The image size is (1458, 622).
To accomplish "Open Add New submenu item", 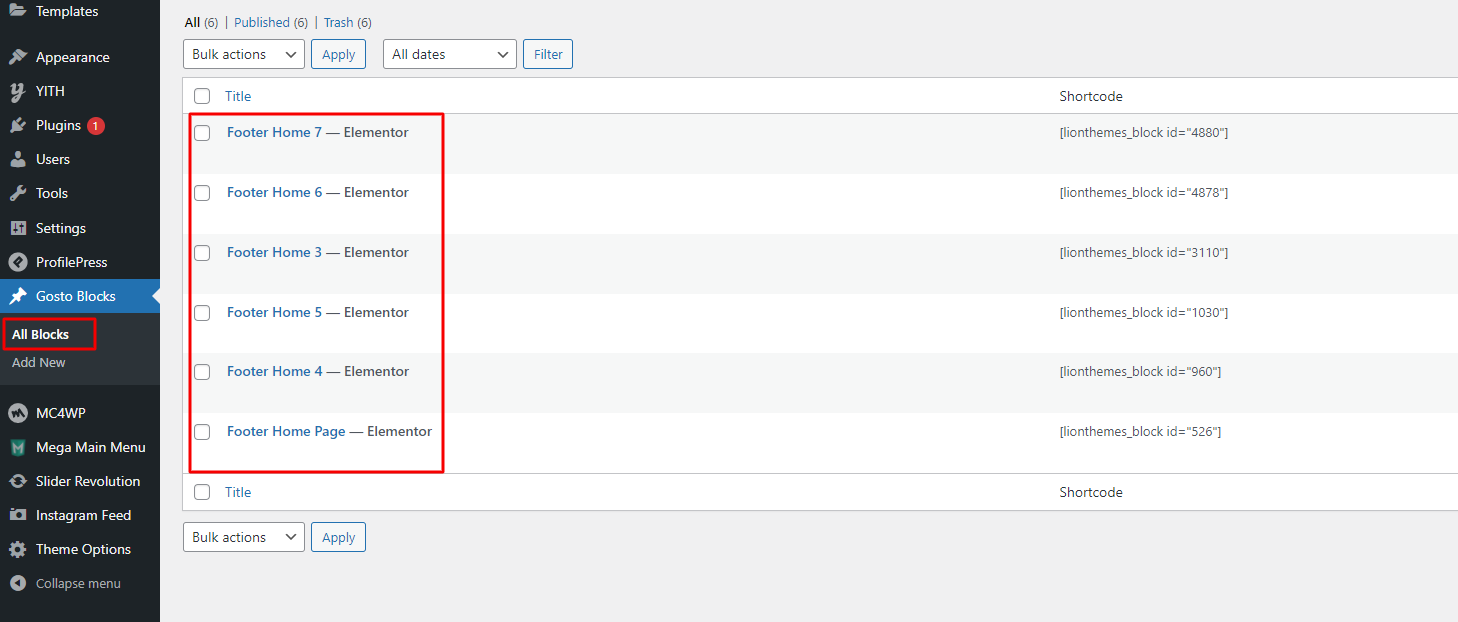I will [x=39, y=362].
